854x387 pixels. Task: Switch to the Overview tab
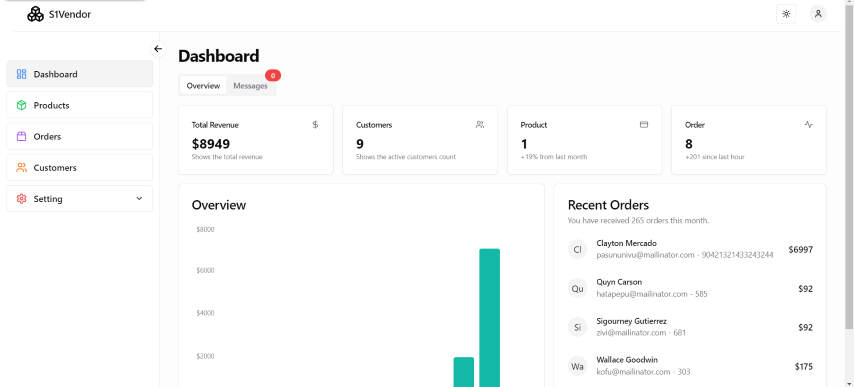[x=203, y=85]
